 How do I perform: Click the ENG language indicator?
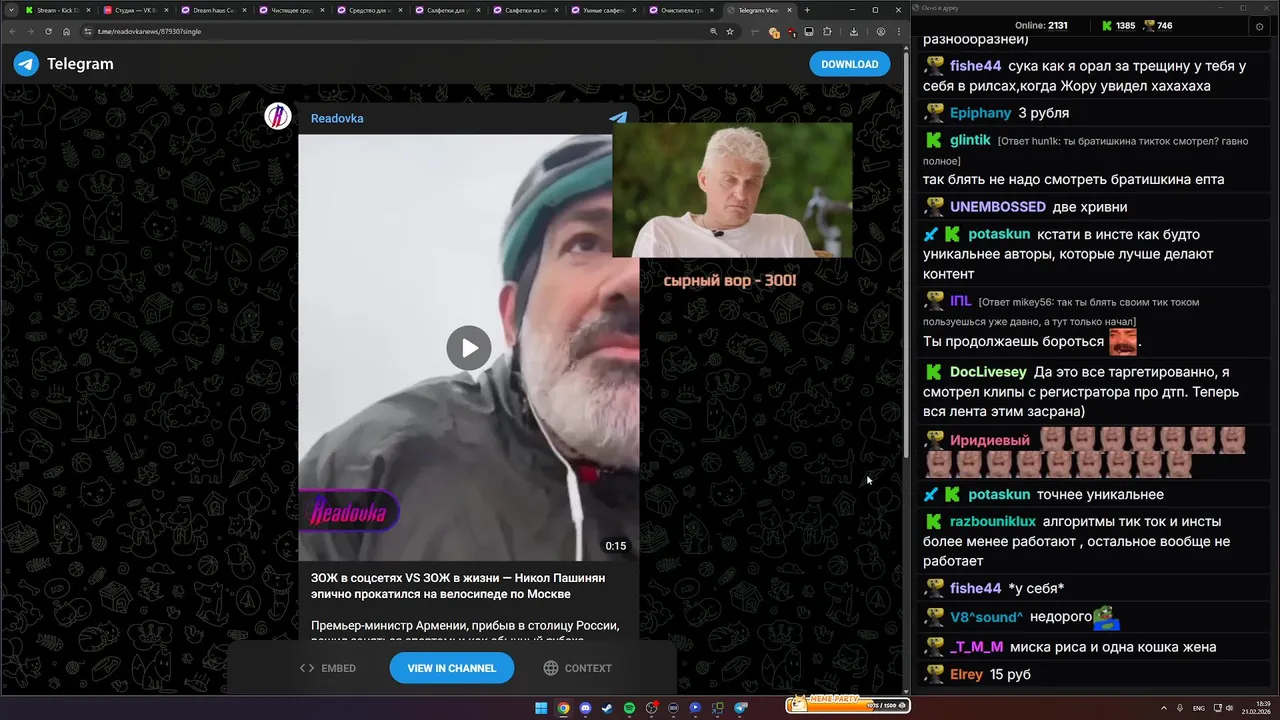click(x=1199, y=708)
